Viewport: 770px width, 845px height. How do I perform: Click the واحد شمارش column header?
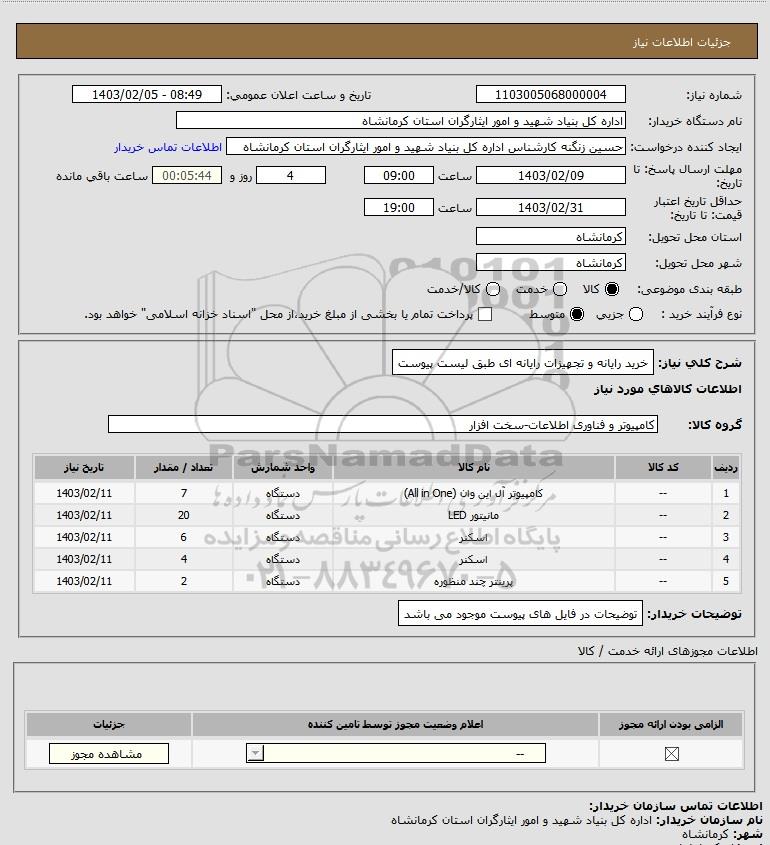(x=283, y=467)
